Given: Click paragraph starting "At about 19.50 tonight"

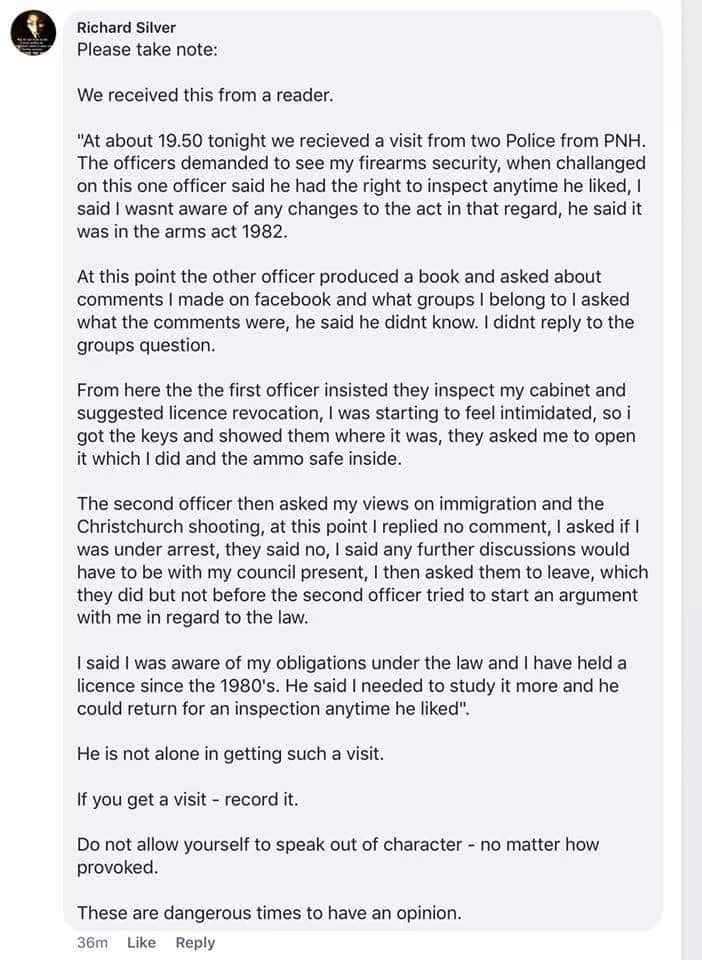Looking at the screenshot, I should pyautogui.click(x=362, y=186).
